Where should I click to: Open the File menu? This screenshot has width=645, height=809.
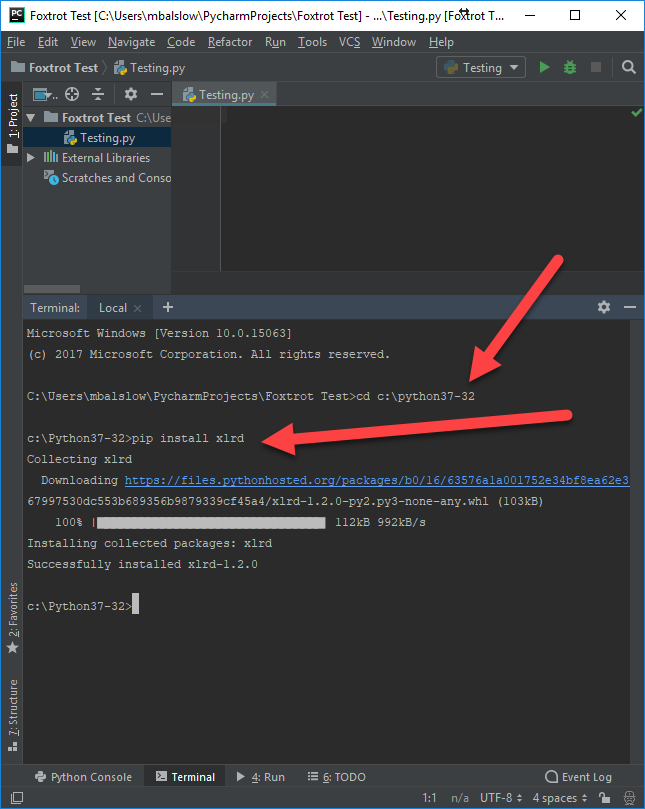coord(16,42)
